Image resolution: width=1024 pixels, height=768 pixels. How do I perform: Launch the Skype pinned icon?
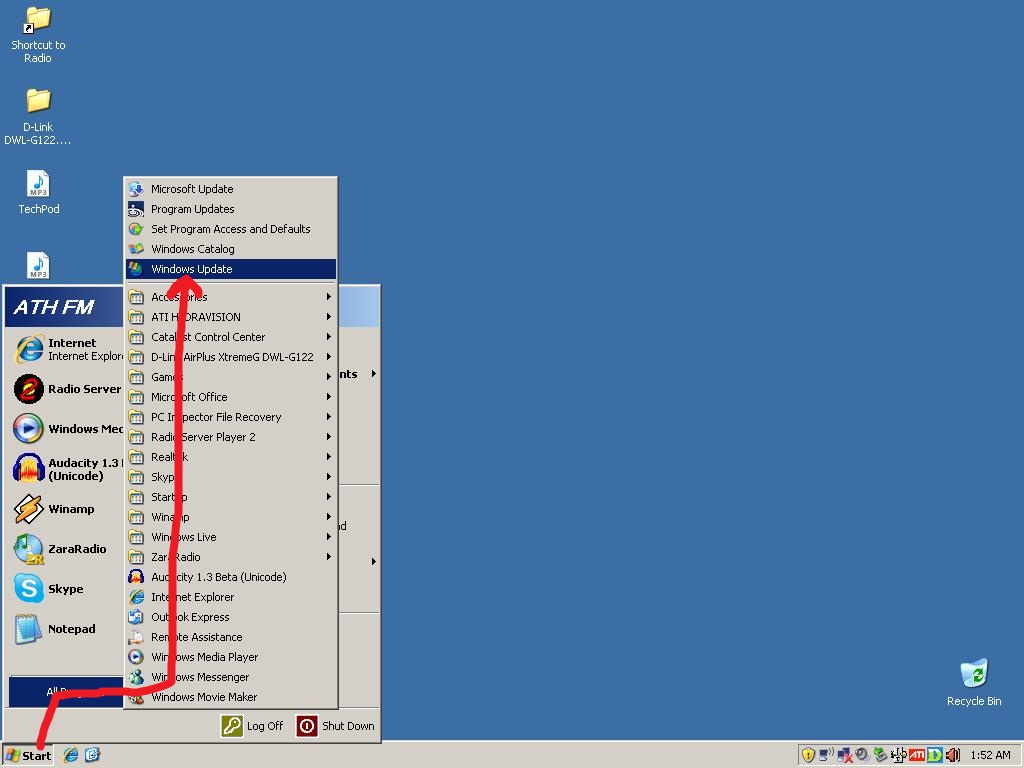click(29, 588)
